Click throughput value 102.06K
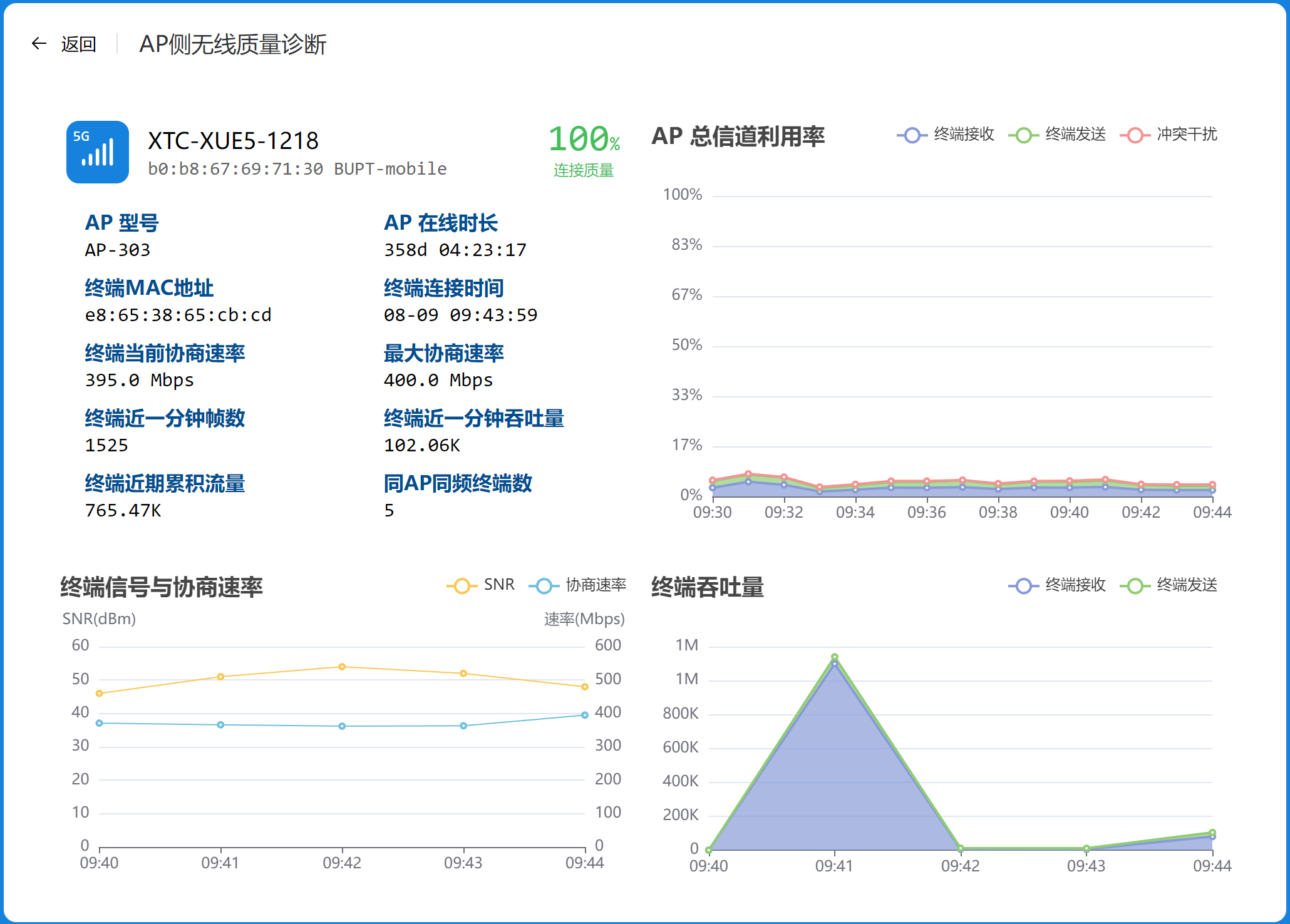1290x924 pixels. 422,446
